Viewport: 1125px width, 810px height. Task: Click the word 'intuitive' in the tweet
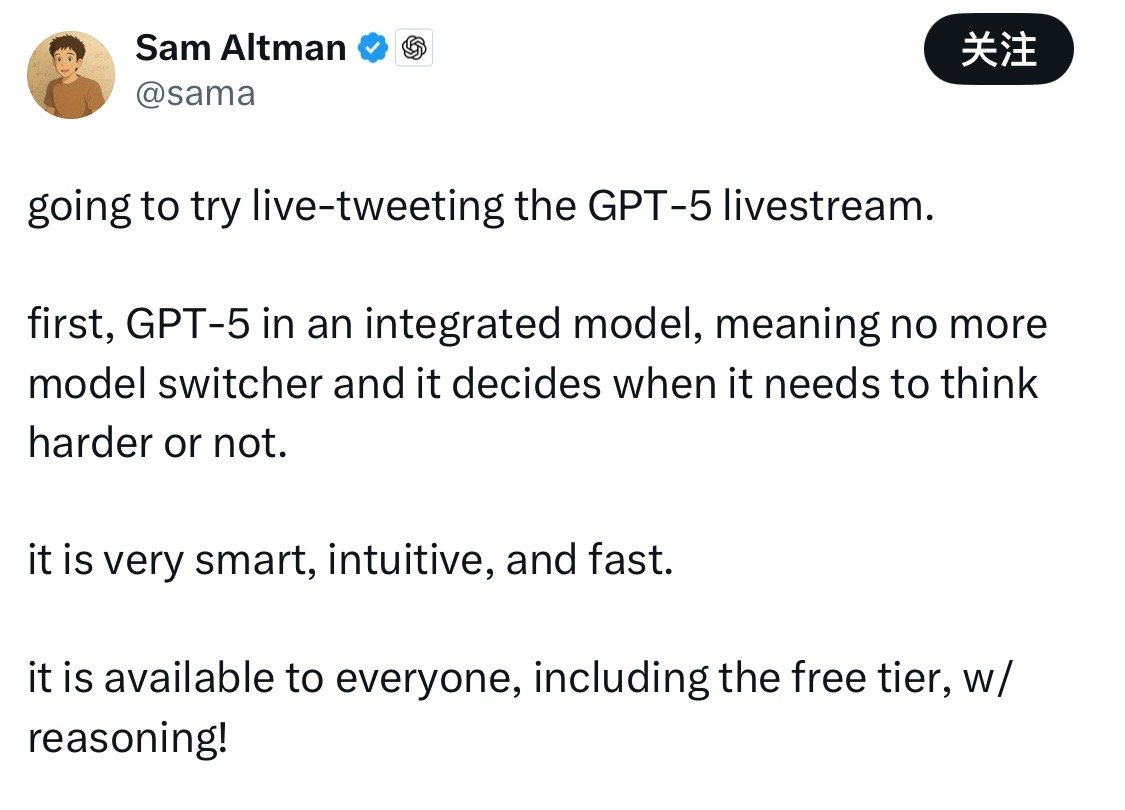[x=410, y=560]
